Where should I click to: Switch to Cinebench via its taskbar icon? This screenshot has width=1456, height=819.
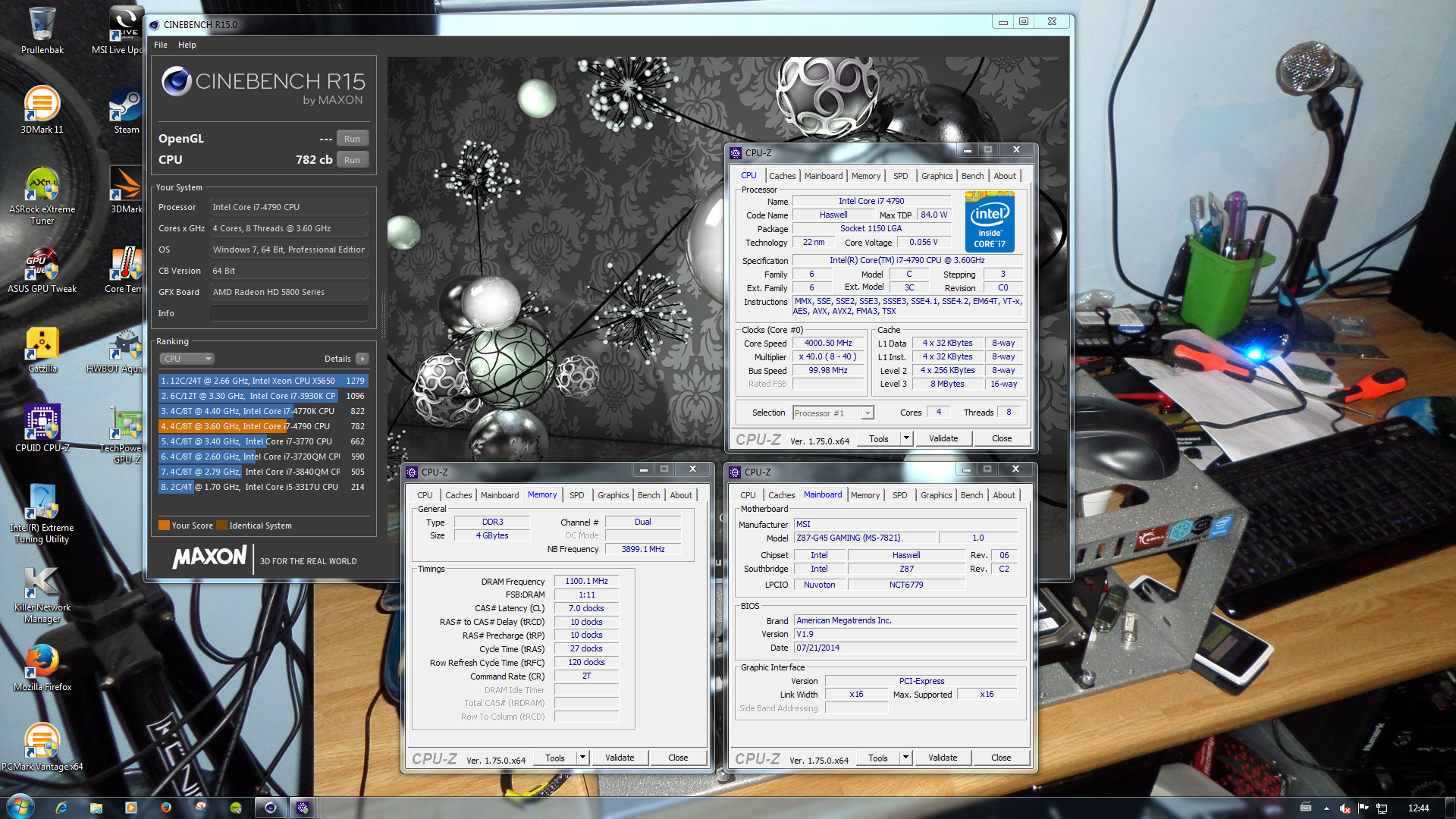[x=270, y=808]
